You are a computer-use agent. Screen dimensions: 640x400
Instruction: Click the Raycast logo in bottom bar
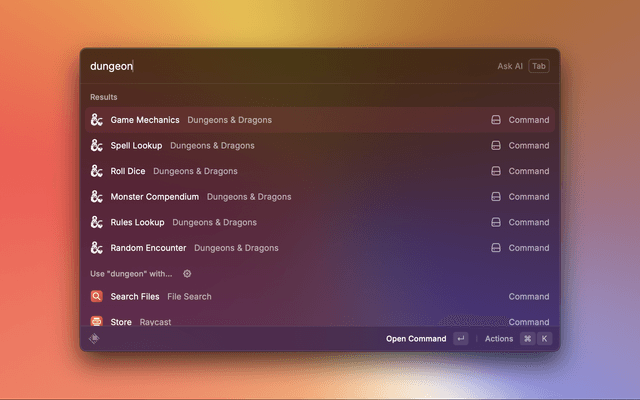pos(95,339)
